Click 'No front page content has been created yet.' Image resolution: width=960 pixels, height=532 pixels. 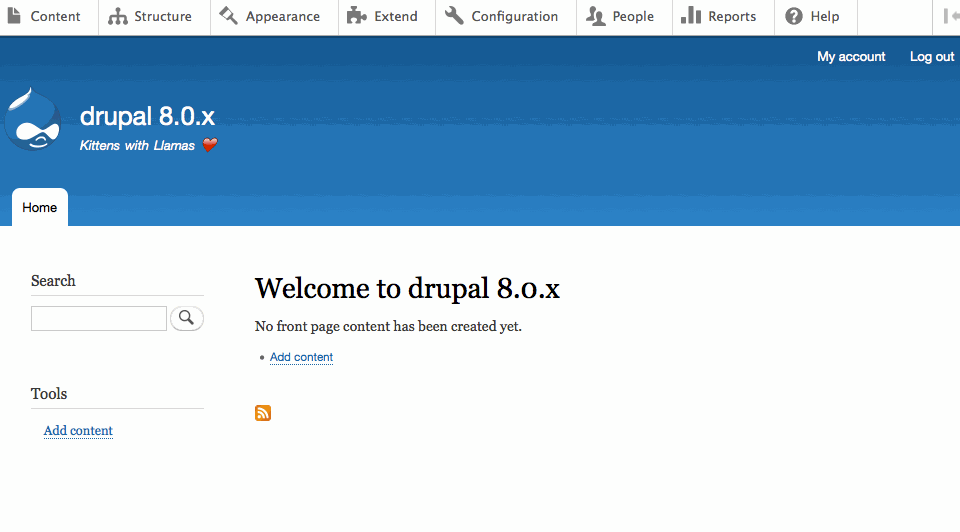388,326
